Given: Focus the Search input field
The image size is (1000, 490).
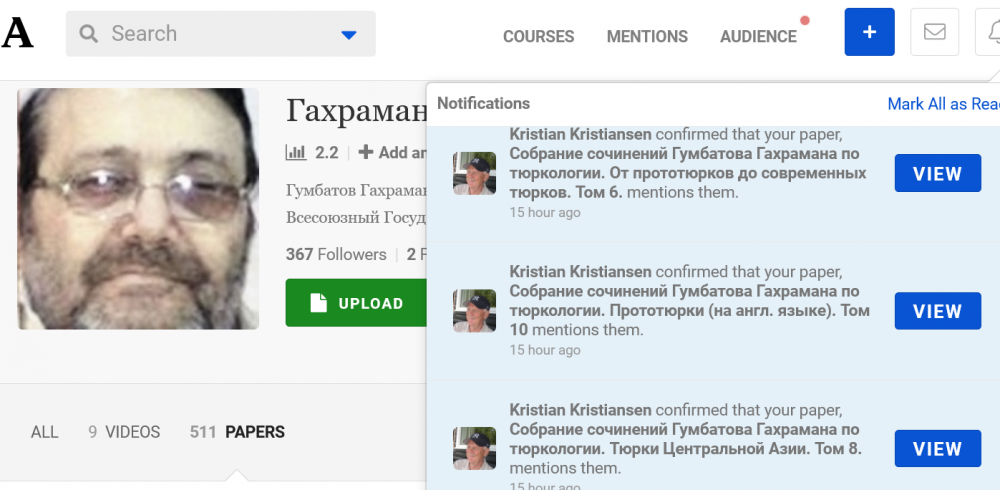Looking at the screenshot, I should point(221,34).
